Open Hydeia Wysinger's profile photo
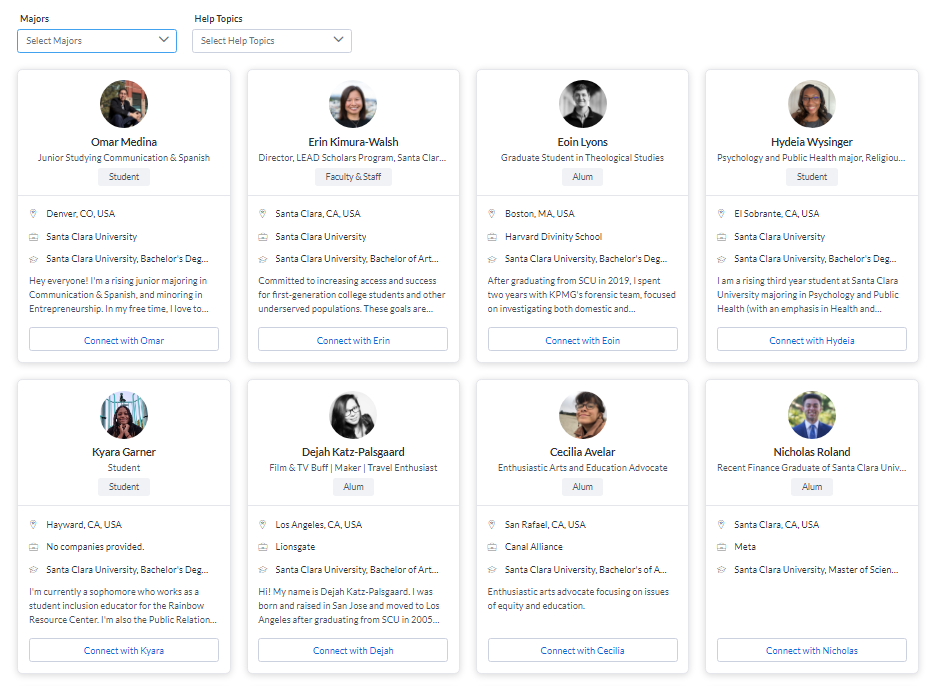The height and width of the screenshot is (686, 948). (811, 104)
